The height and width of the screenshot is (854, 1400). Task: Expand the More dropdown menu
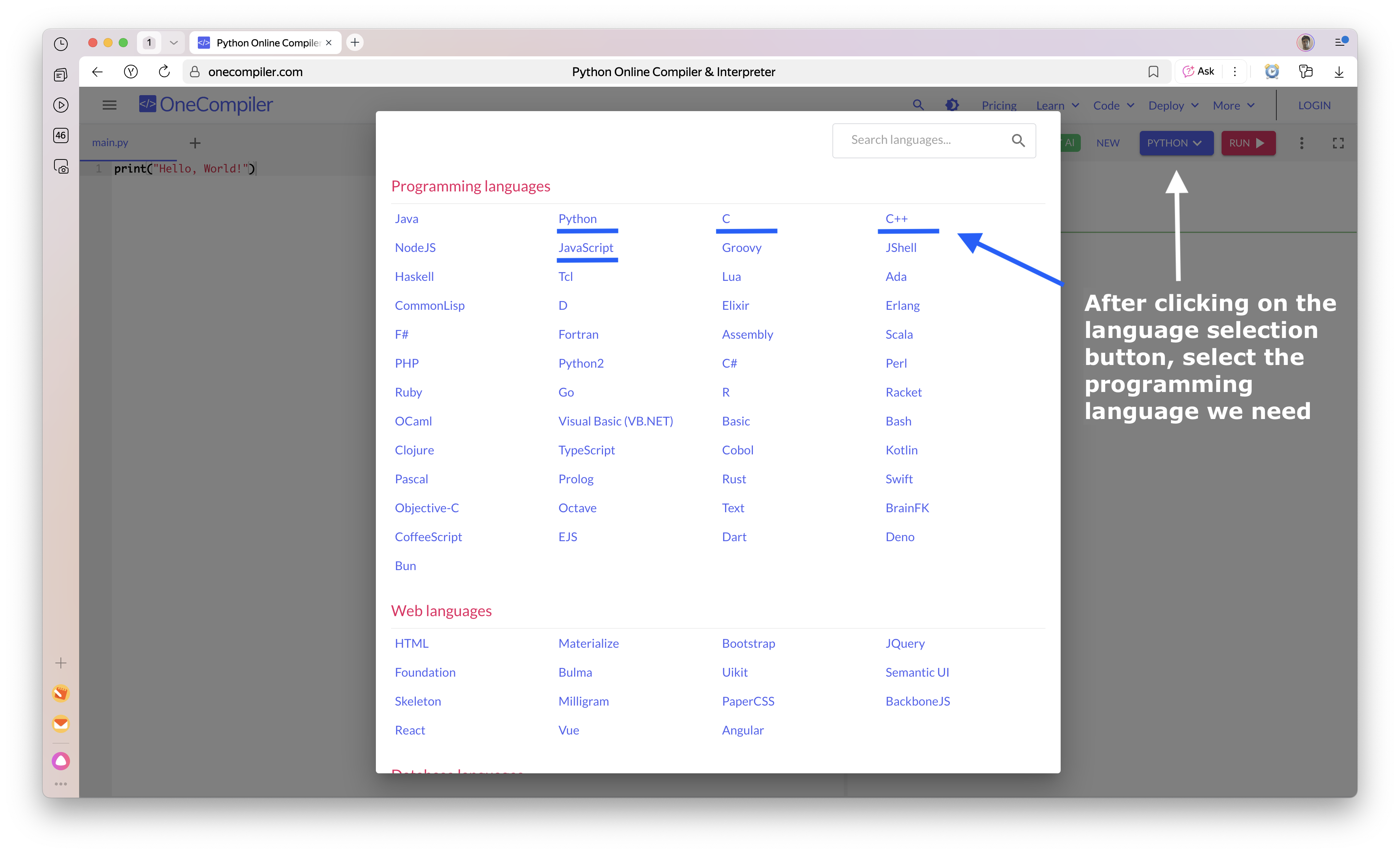coord(1233,106)
